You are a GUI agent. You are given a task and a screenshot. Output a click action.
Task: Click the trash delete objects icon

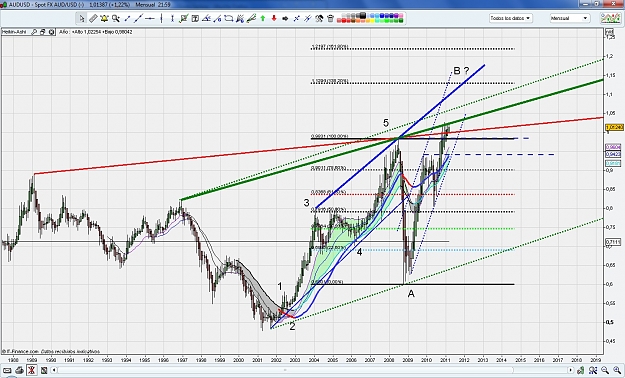coord(330,18)
